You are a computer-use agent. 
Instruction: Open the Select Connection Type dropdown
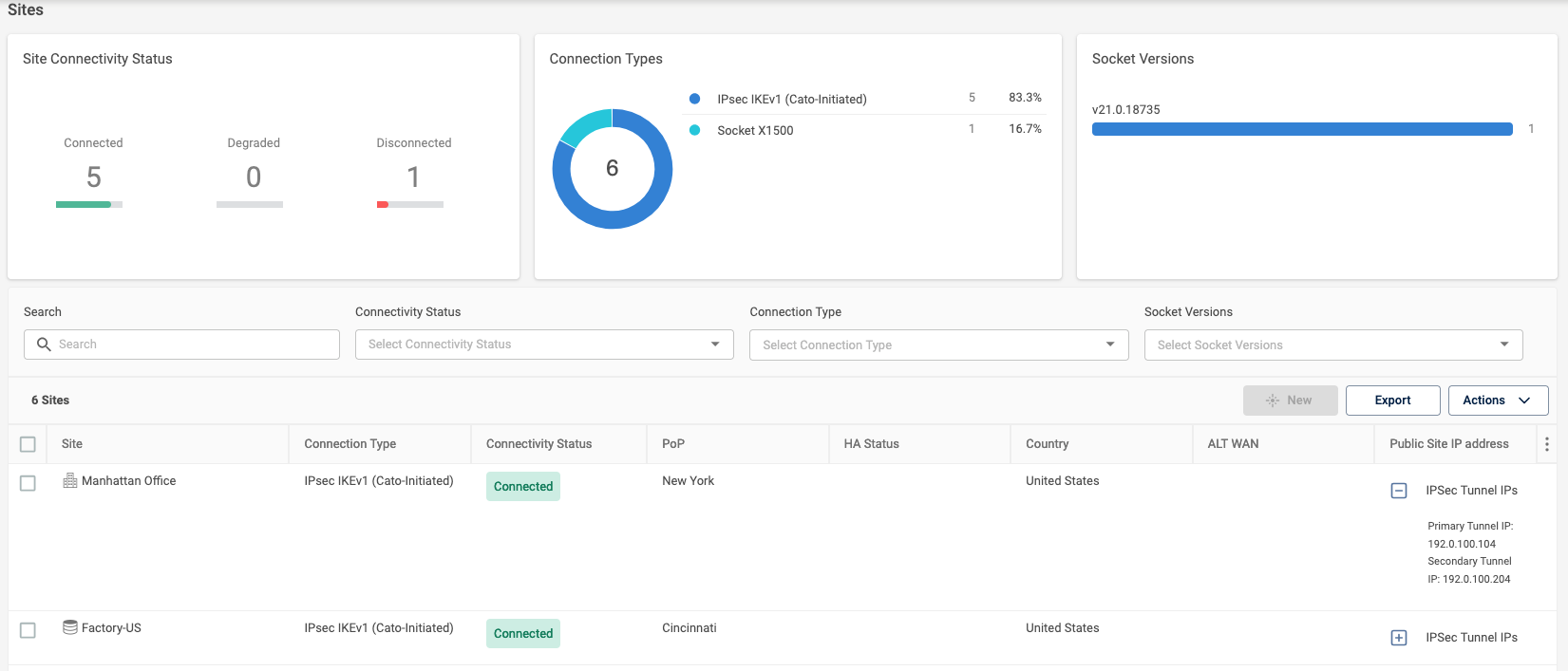[939, 345]
